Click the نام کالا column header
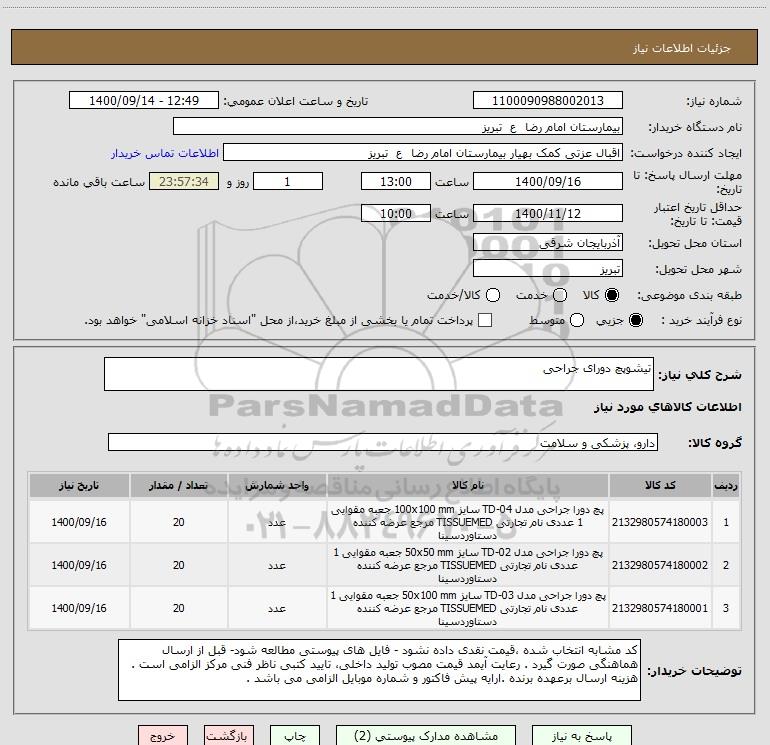Screen dimensions: 770x745 pos(468,486)
